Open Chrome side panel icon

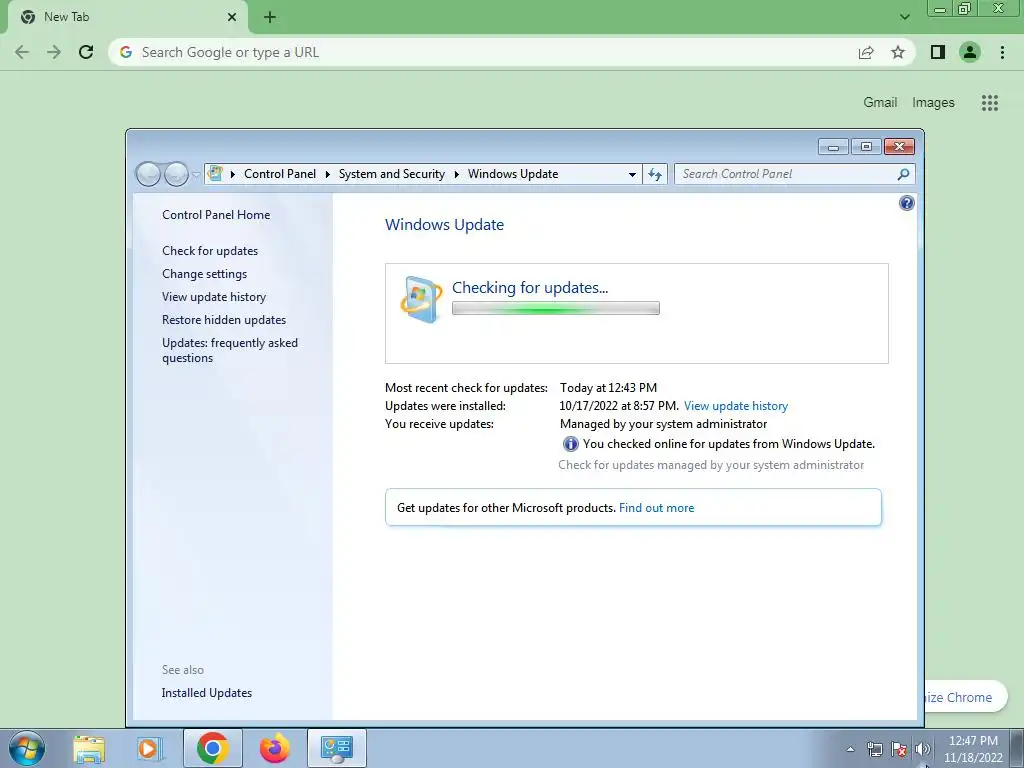(938, 52)
